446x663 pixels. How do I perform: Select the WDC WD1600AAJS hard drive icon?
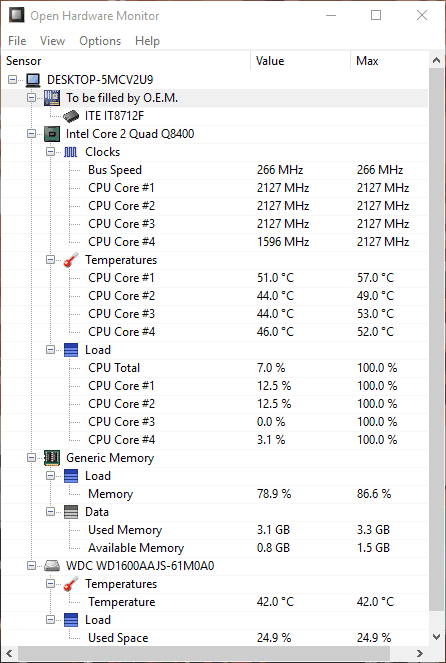[52, 566]
